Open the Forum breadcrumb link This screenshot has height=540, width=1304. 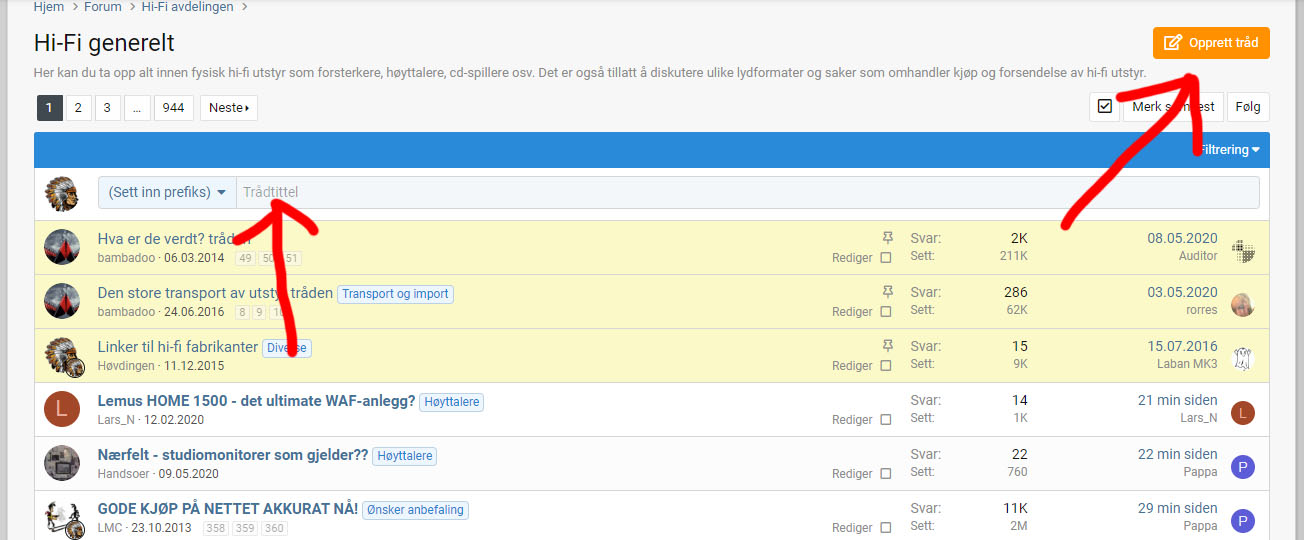click(103, 7)
